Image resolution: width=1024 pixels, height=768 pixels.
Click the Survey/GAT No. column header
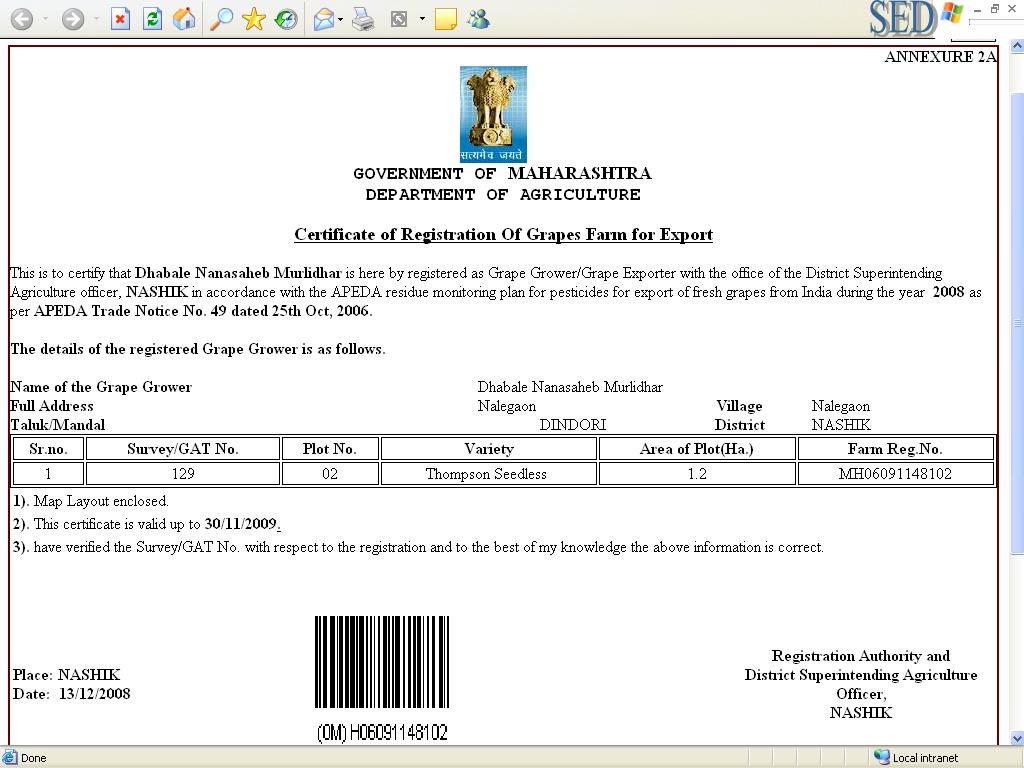[x=183, y=449]
